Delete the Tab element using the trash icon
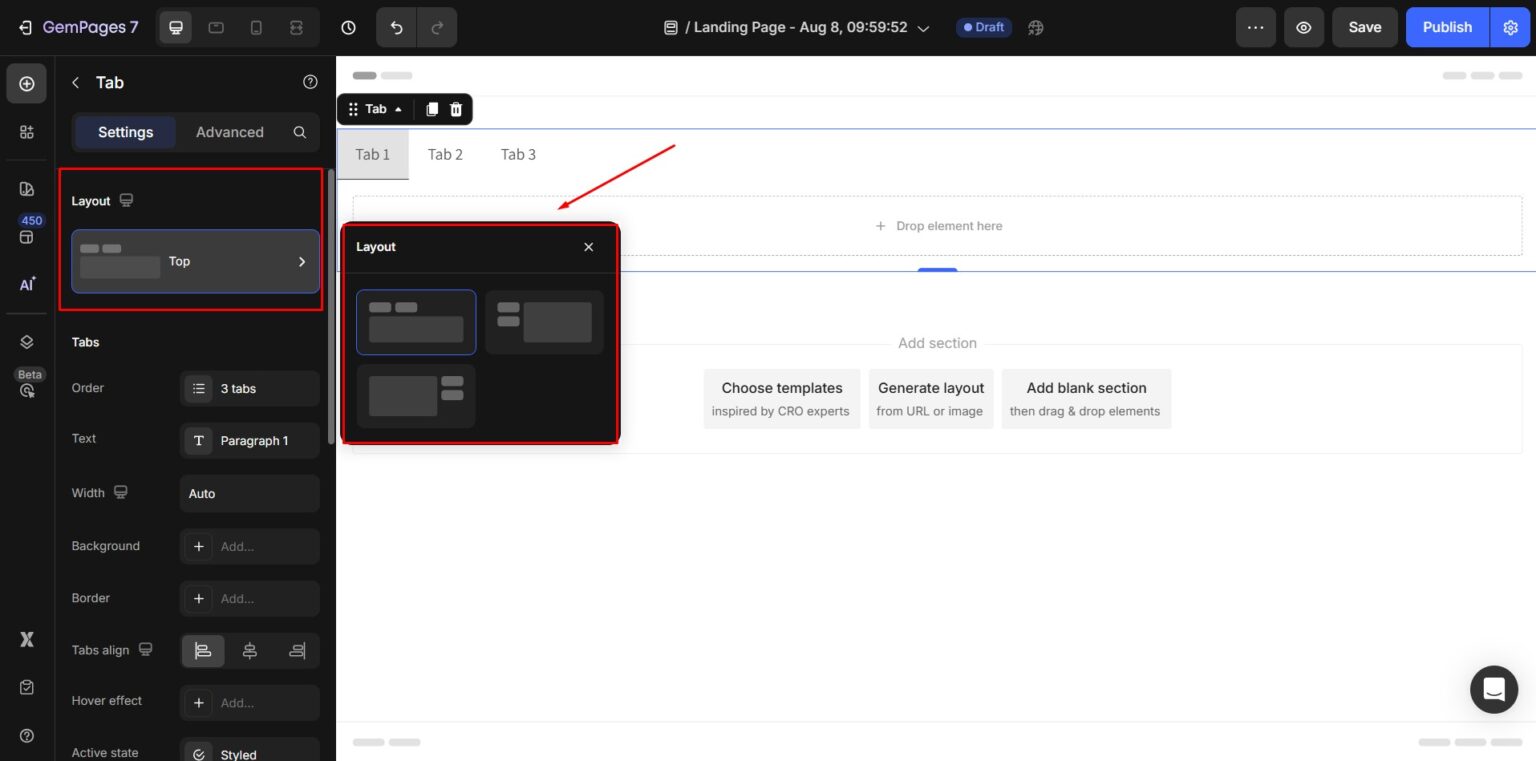Viewport: 1536px width, 761px height. coord(456,109)
